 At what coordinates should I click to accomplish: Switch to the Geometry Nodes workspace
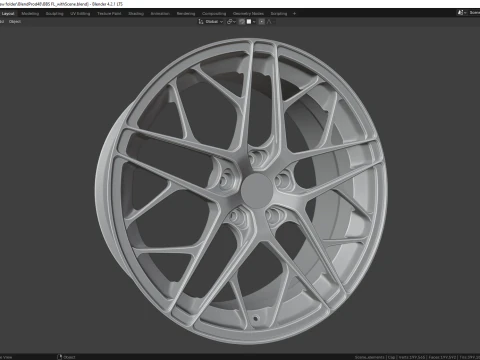248,14
